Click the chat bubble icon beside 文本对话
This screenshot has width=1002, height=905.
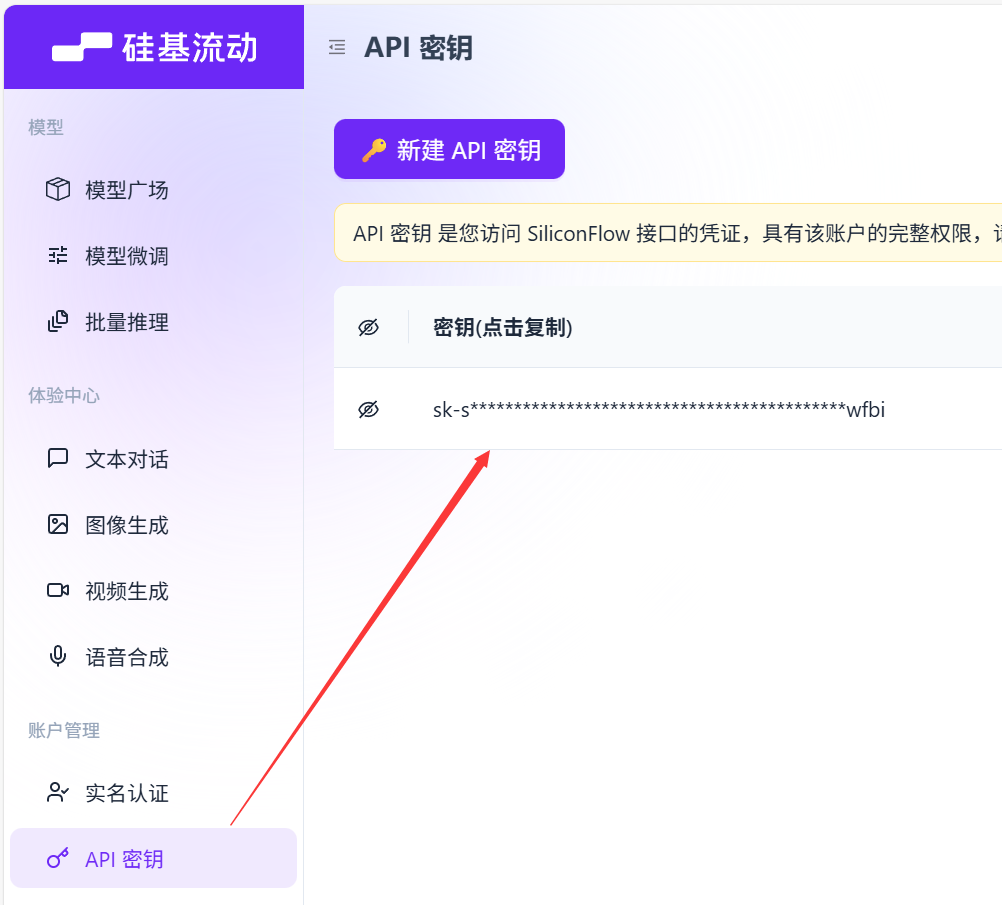click(x=58, y=458)
